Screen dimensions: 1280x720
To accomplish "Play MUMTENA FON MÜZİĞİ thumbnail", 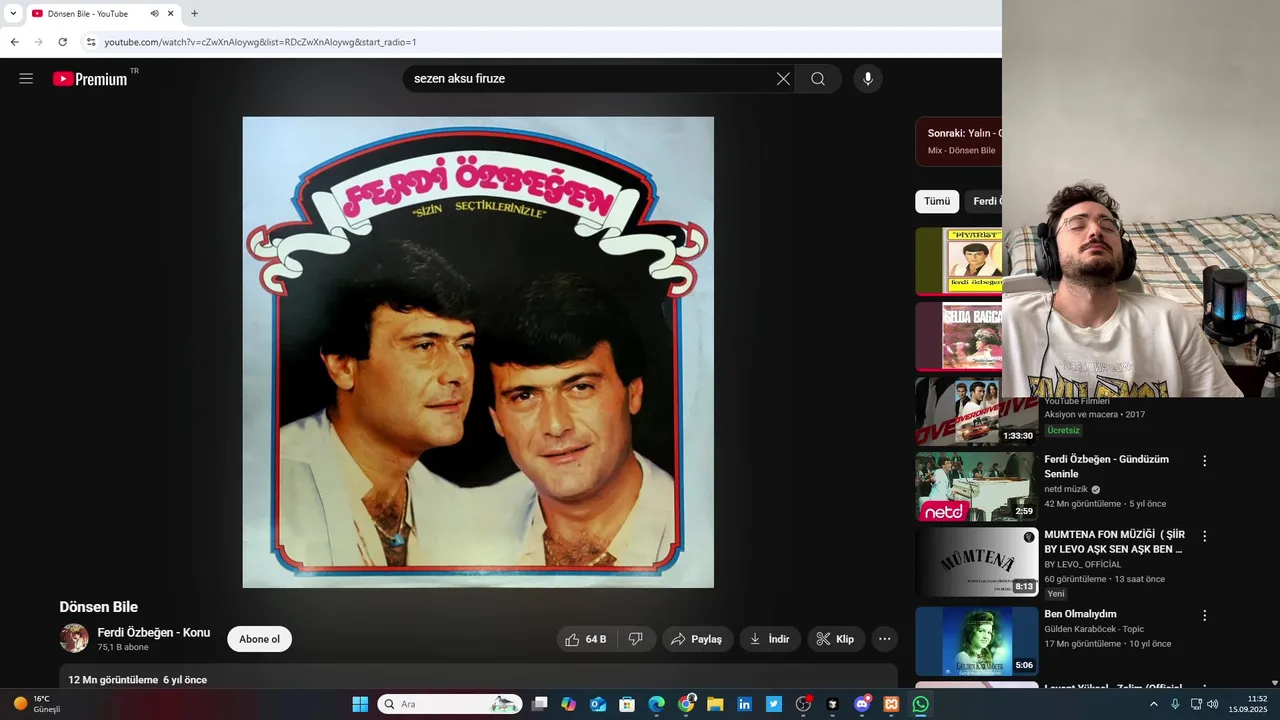I will point(976,561).
